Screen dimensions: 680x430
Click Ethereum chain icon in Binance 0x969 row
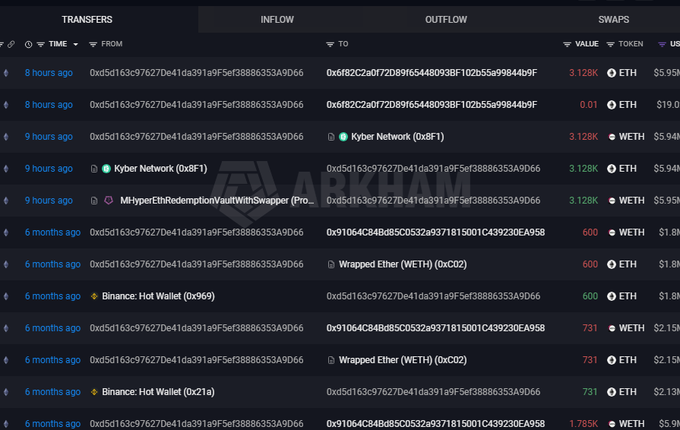(6, 296)
